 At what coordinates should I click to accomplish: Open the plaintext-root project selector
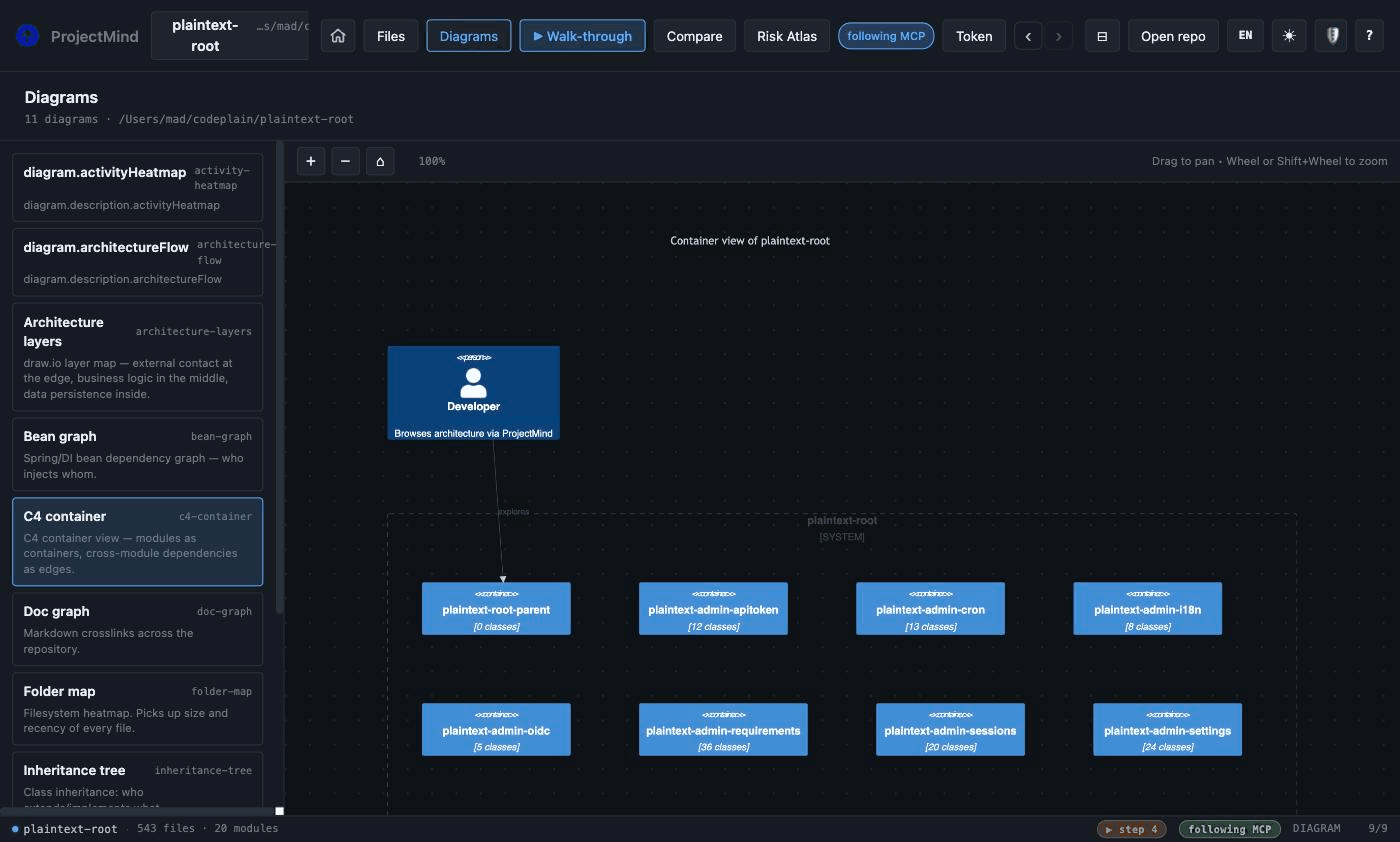click(230, 36)
